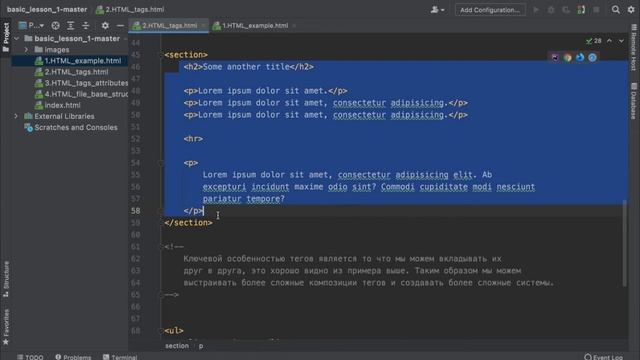Toggle fold marker at line 68 ul tag
The height and width of the screenshot is (360, 640).
coord(160,331)
